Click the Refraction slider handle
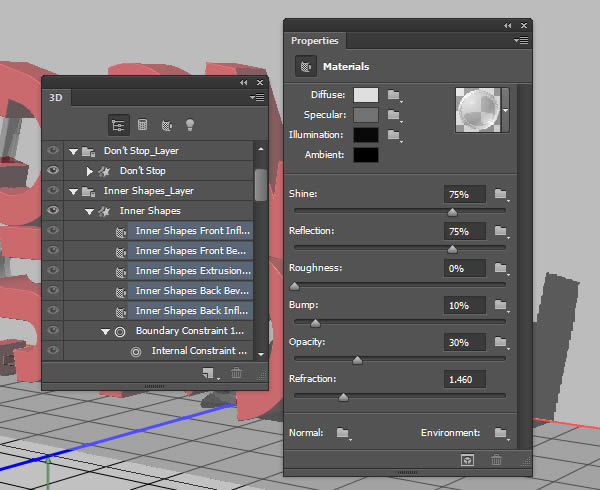 pos(344,397)
